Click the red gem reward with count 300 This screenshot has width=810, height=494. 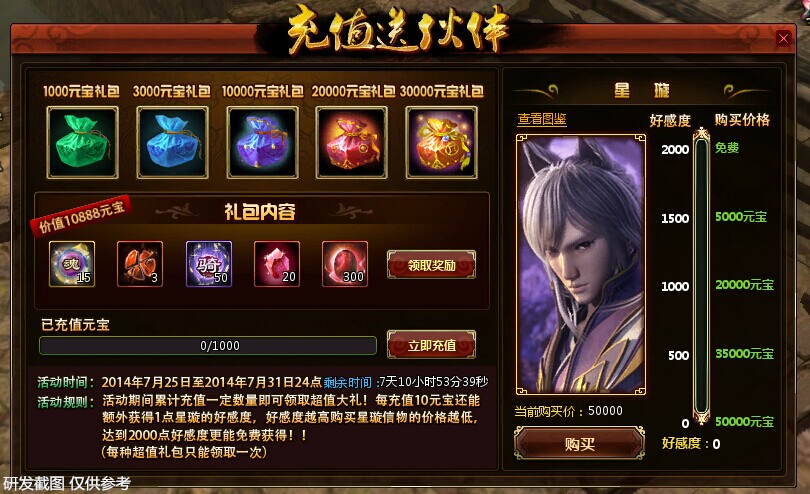click(x=345, y=264)
